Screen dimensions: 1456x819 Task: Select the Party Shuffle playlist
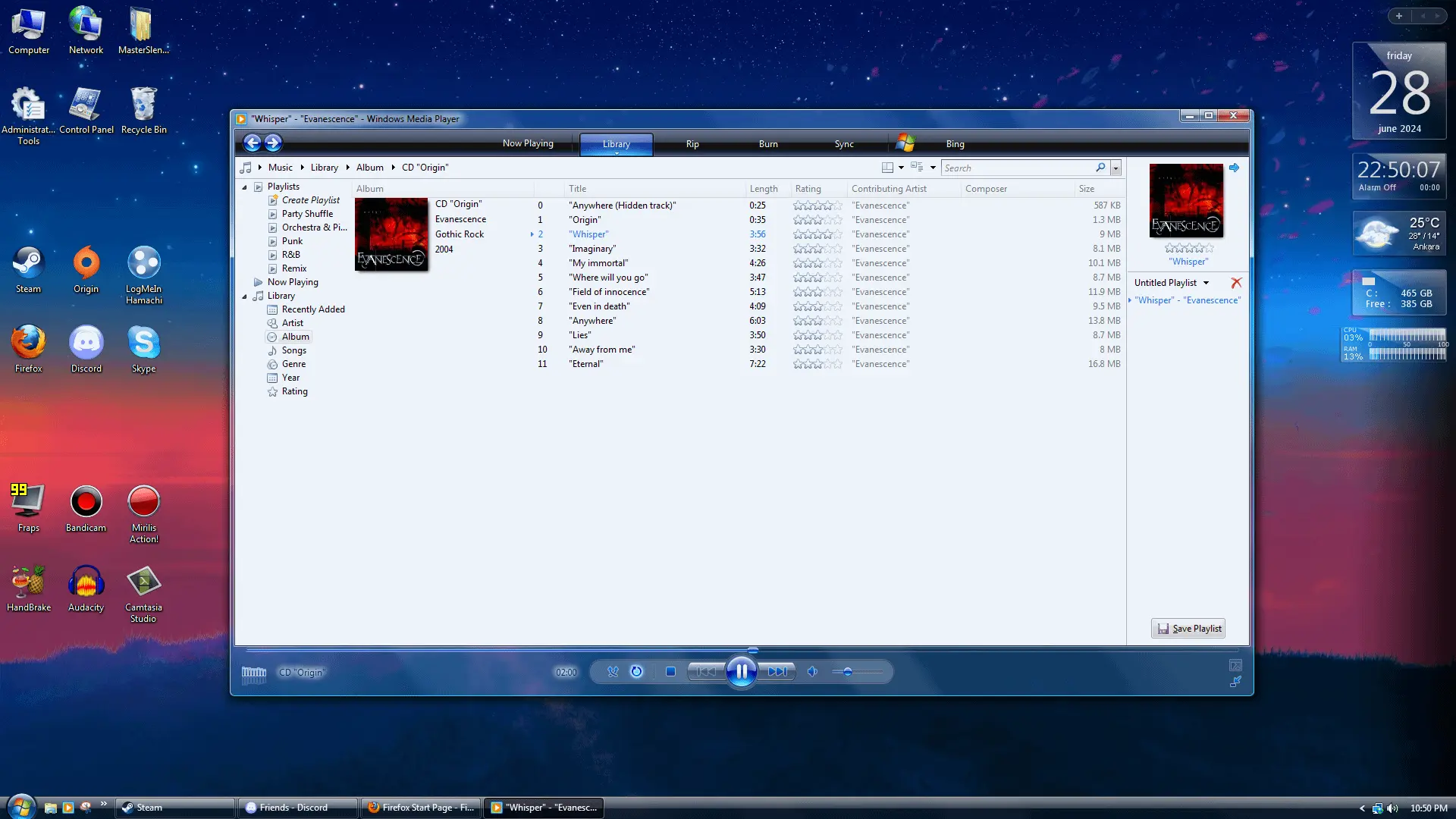point(307,214)
